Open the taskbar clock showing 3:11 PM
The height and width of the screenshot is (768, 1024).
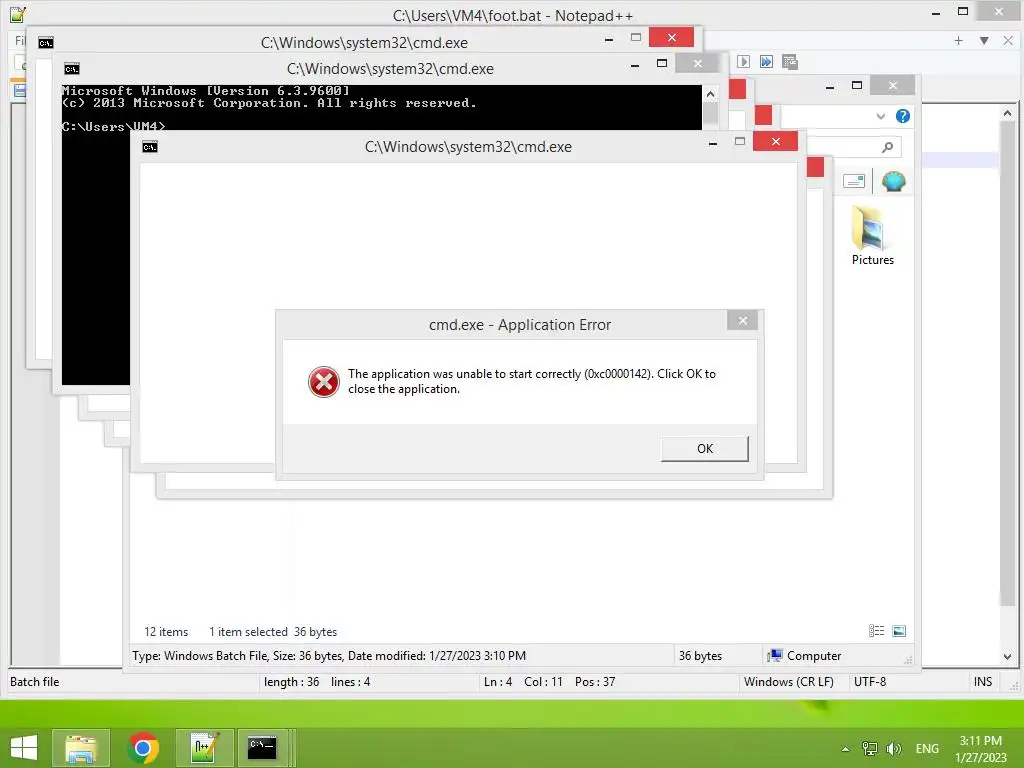pos(980,749)
